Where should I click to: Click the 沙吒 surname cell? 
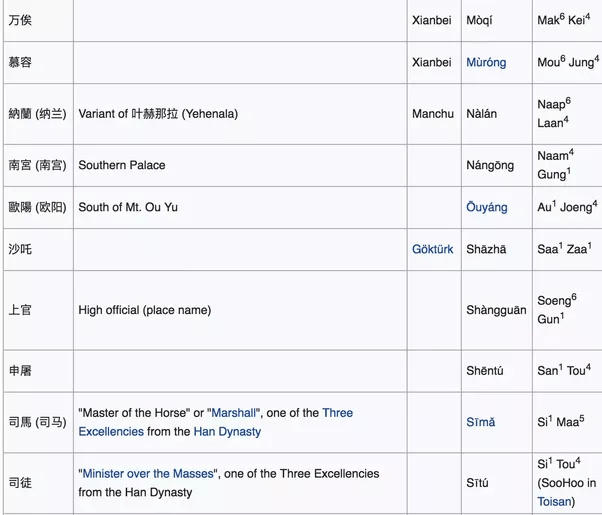pyautogui.click(x=38, y=250)
